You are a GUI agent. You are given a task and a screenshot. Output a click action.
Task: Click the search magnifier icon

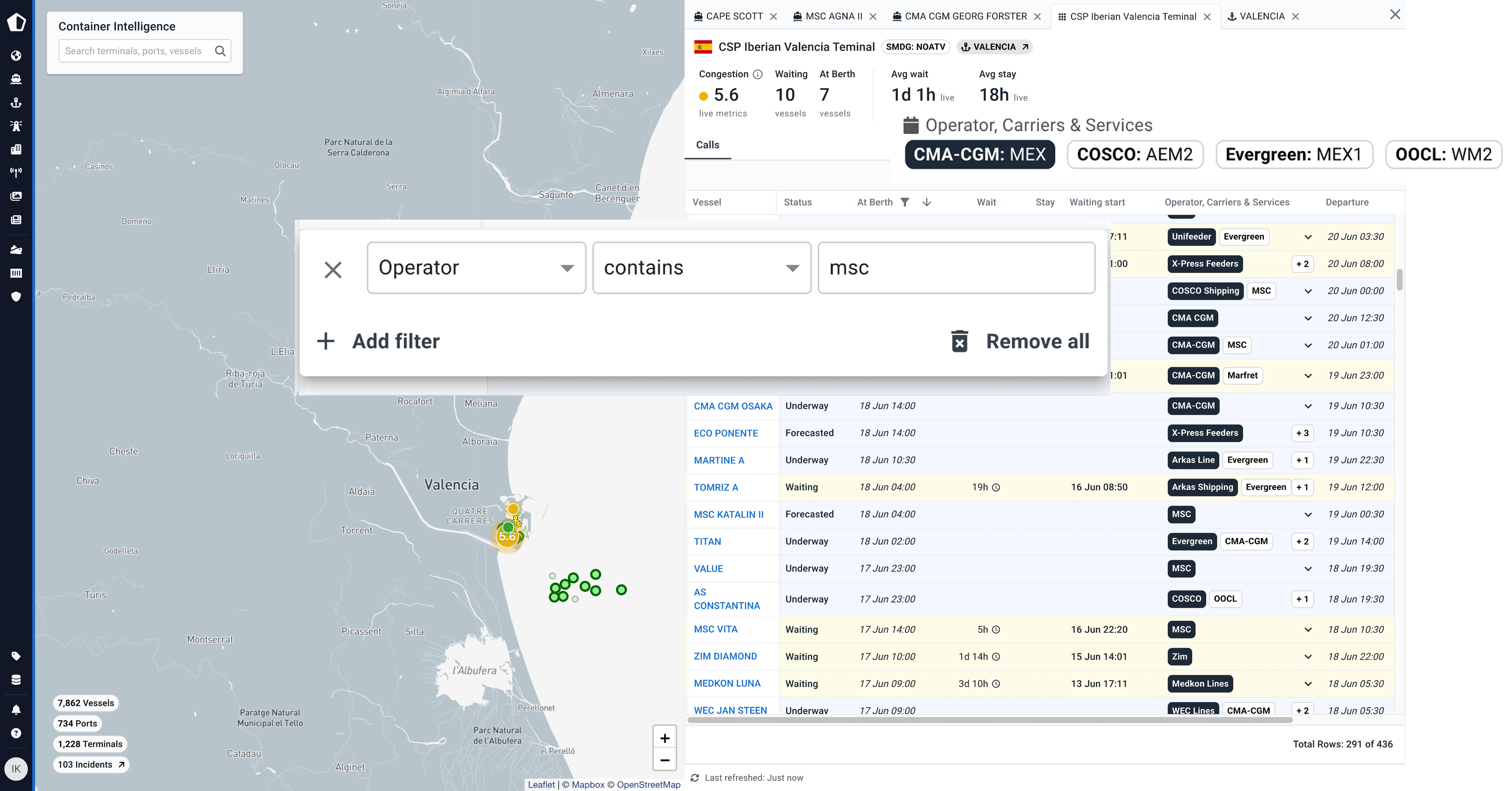pos(220,51)
